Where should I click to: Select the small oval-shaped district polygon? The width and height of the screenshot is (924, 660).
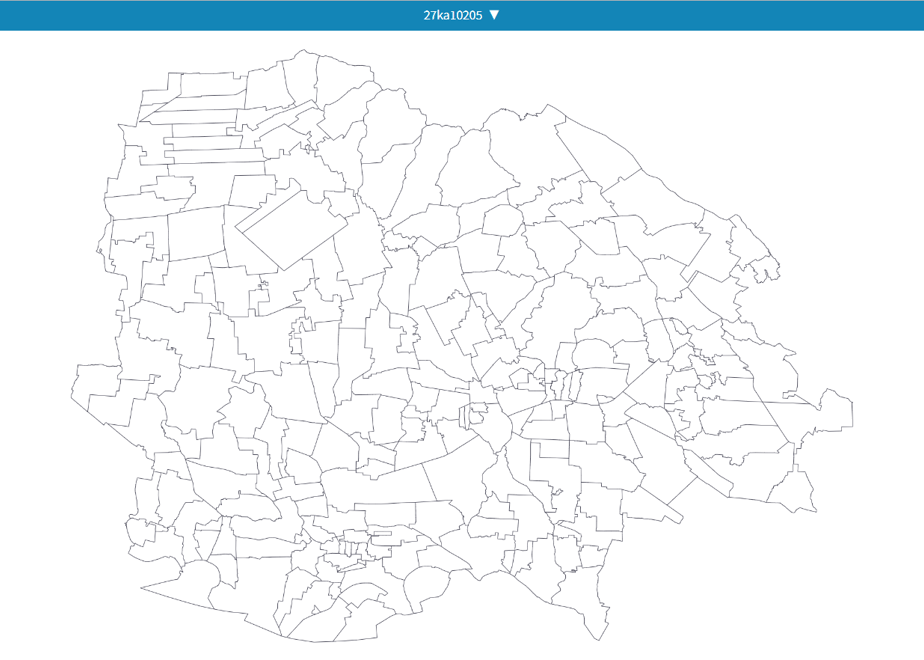click(x=503, y=221)
